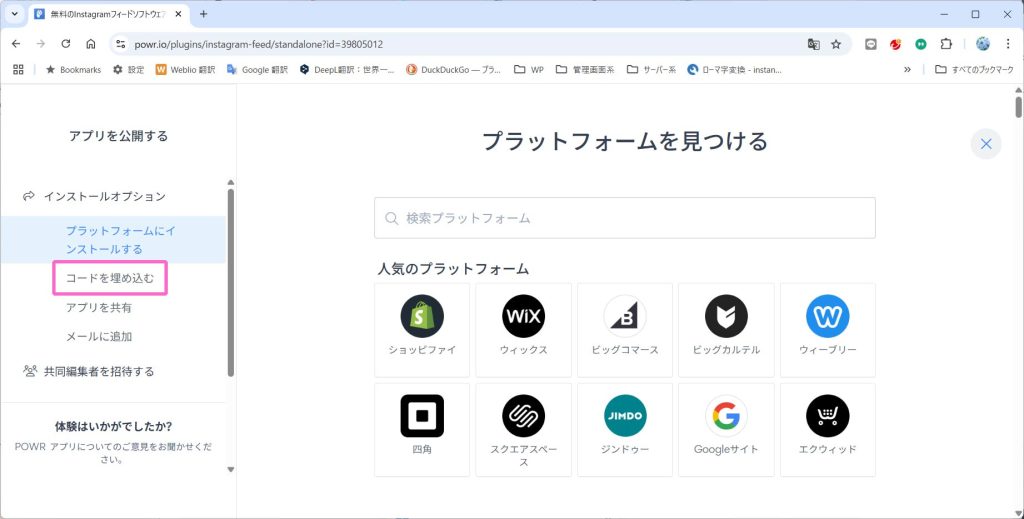The height and width of the screenshot is (519, 1024).
Task: Open the Weblio 翻訳 bookmark
Action: click(185, 69)
